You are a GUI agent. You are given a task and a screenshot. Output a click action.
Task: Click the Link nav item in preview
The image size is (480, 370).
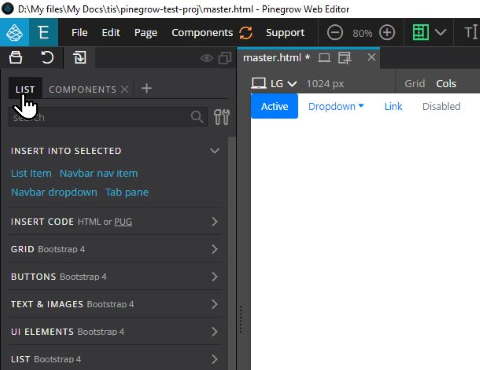(x=393, y=106)
